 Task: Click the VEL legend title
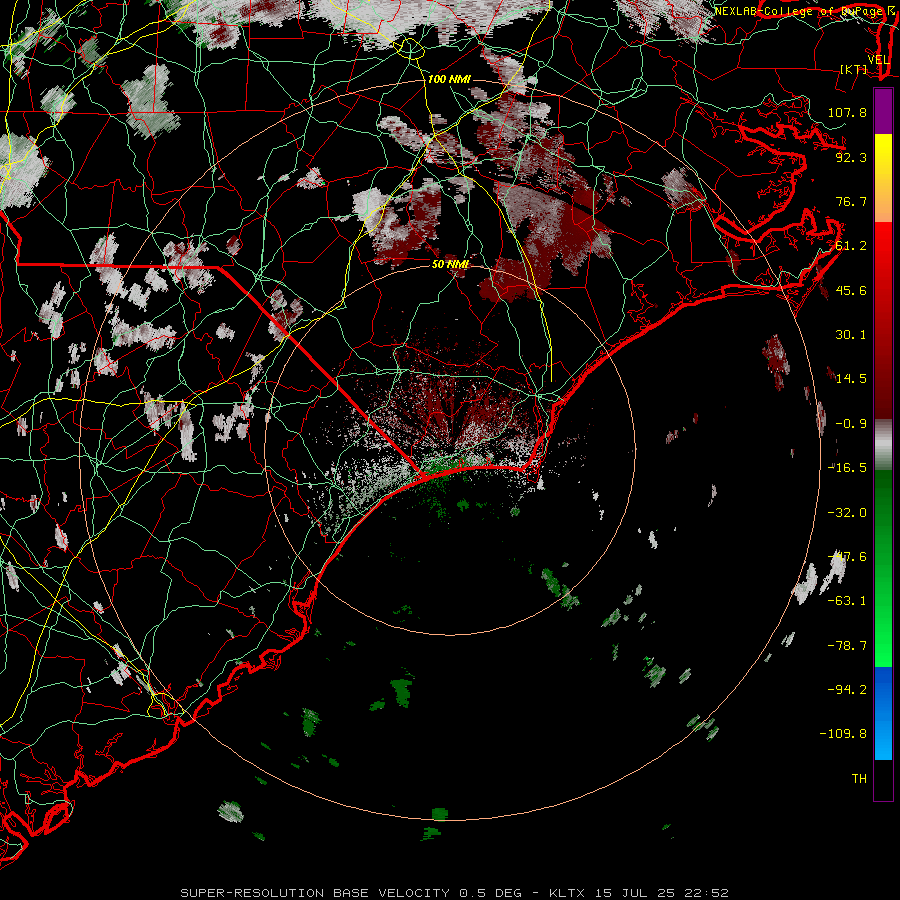(x=878, y=60)
